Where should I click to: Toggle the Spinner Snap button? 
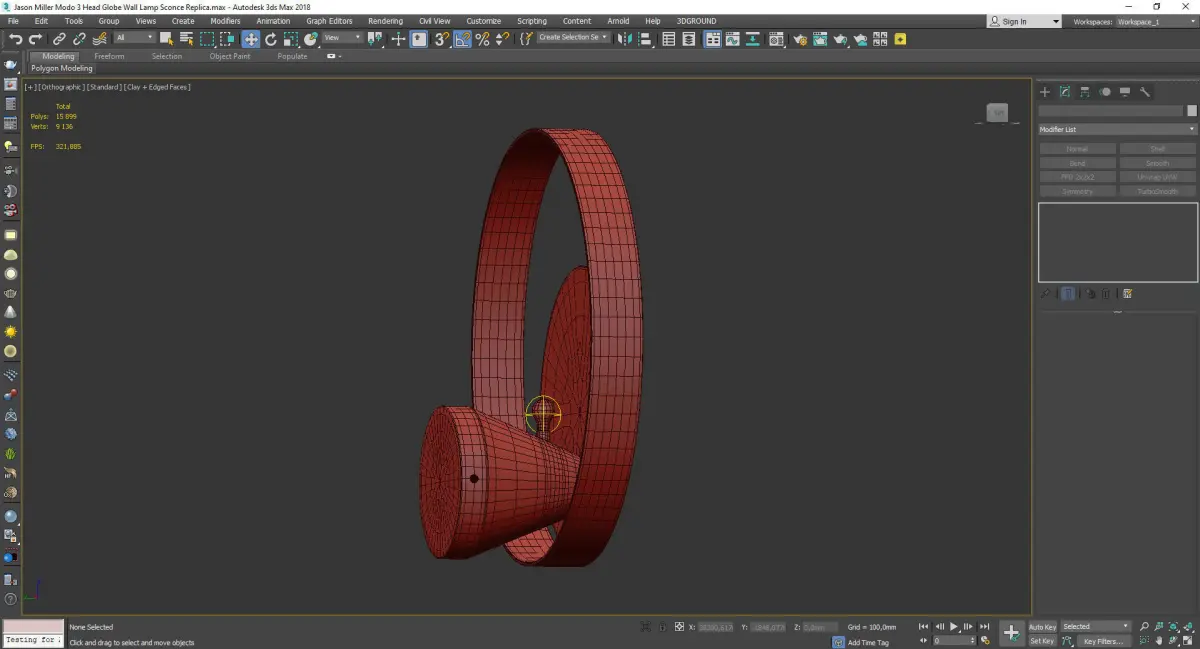(x=502, y=39)
